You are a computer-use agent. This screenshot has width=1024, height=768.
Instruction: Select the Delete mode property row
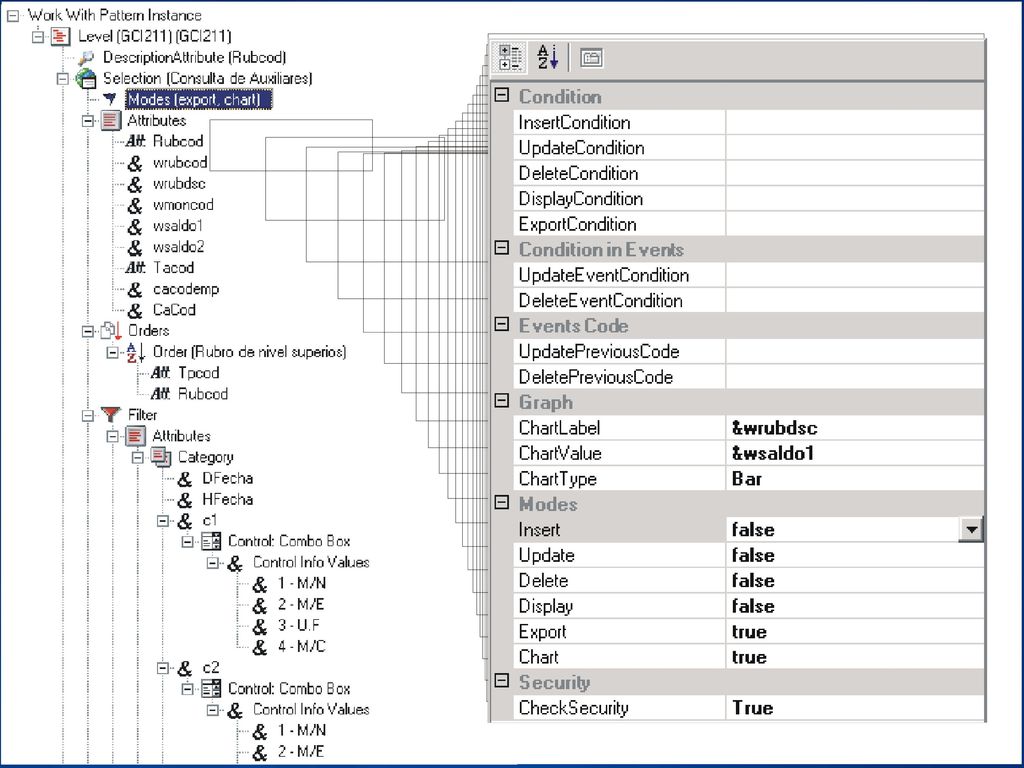[748, 581]
